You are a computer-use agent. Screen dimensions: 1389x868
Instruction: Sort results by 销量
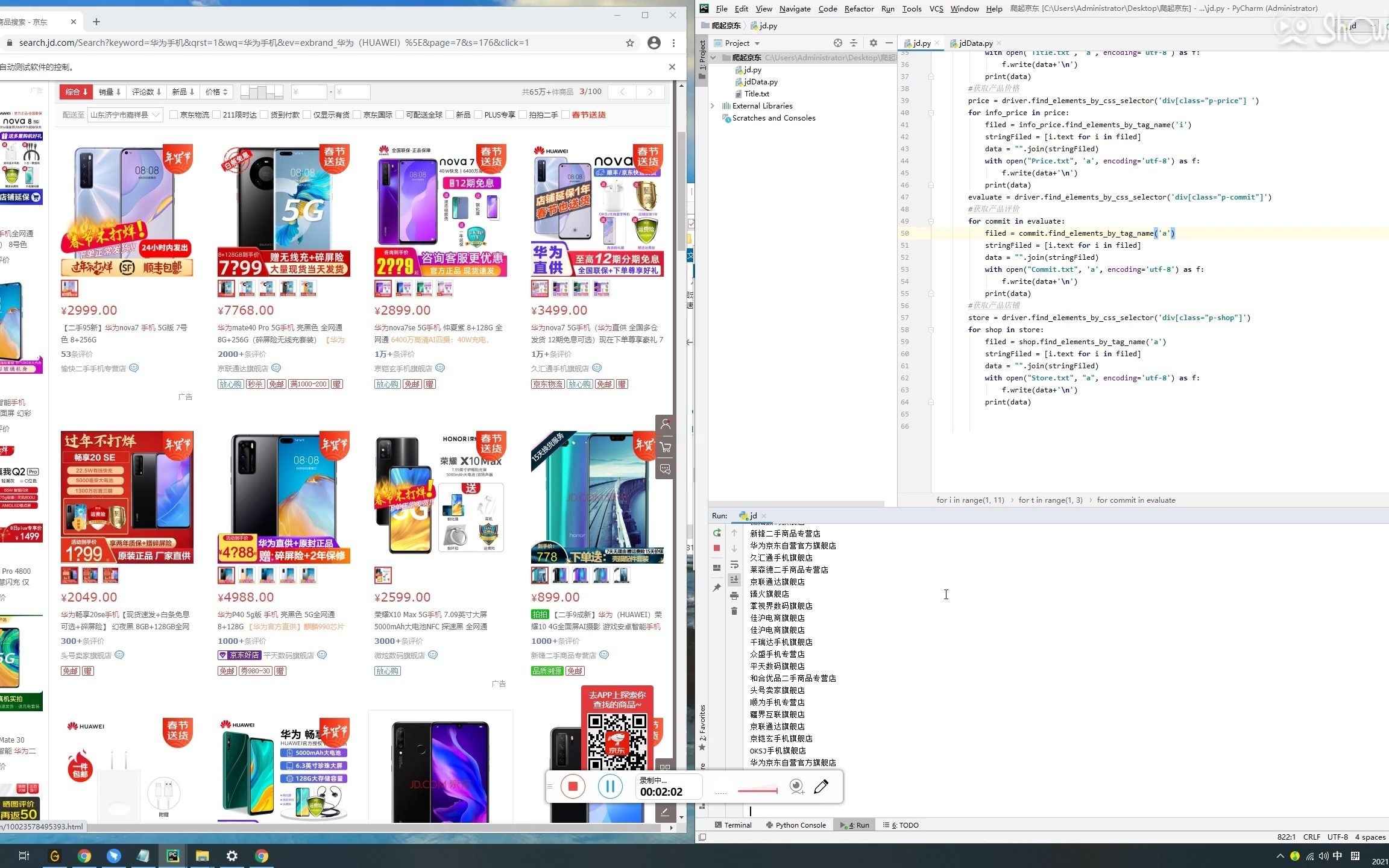pos(110,92)
